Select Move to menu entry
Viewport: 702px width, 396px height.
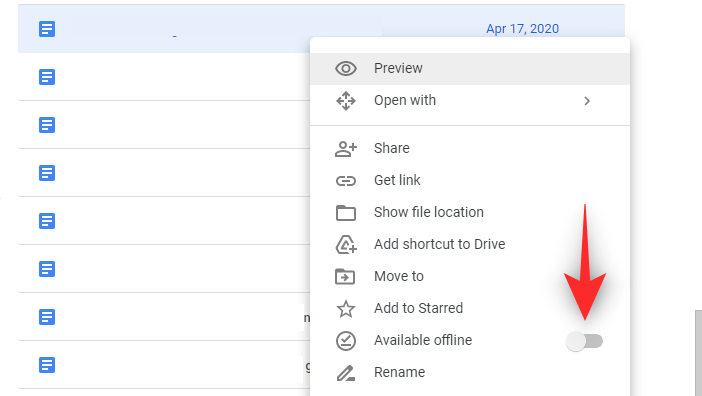coord(470,277)
